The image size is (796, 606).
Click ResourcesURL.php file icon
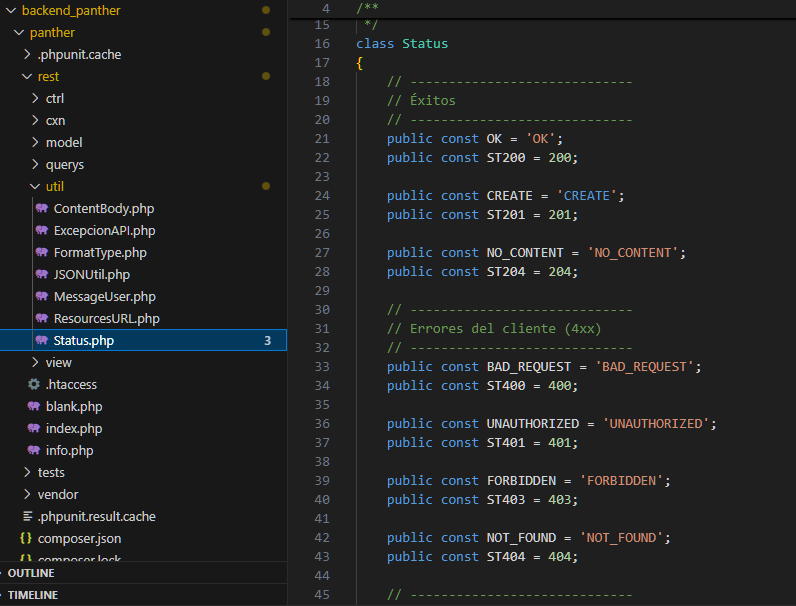[x=42, y=318]
